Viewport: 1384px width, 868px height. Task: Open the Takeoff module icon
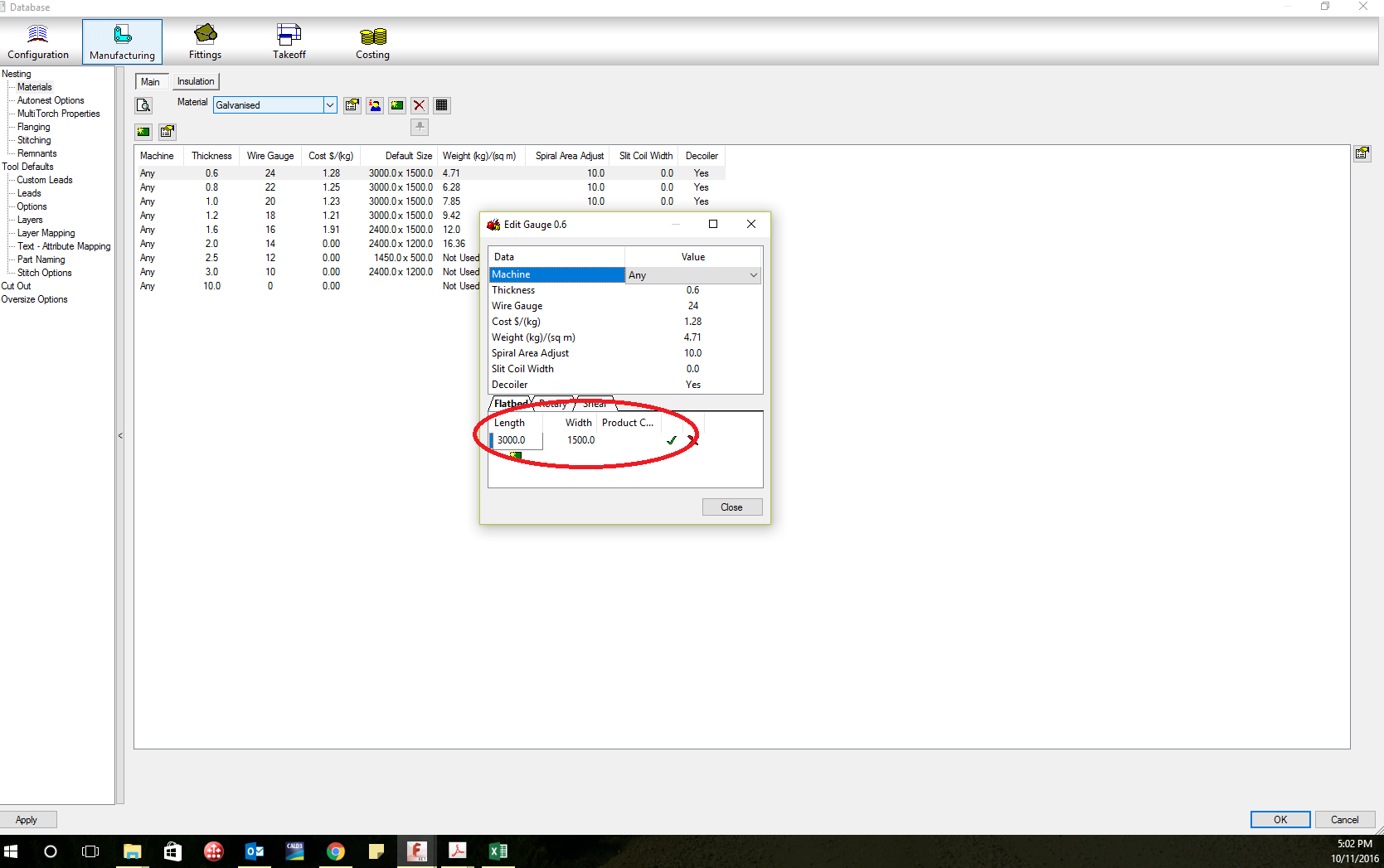(289, 40)
